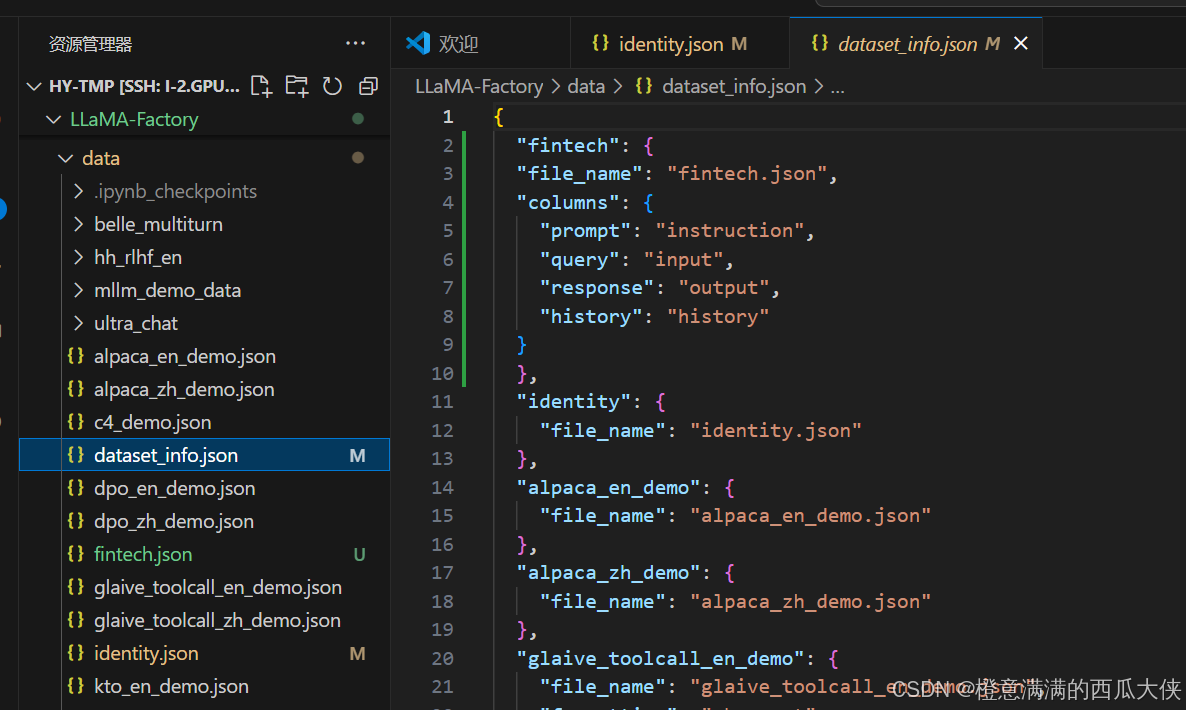Close the dataset_info.json tab

(x=1020, y=44)
